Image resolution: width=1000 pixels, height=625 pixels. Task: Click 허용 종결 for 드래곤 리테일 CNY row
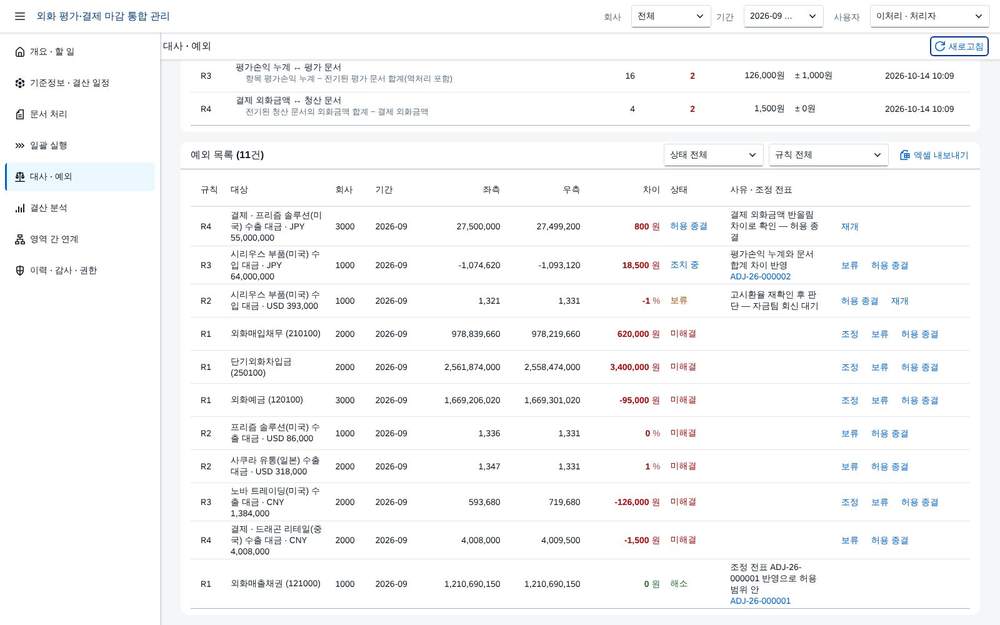pos(890,540)
